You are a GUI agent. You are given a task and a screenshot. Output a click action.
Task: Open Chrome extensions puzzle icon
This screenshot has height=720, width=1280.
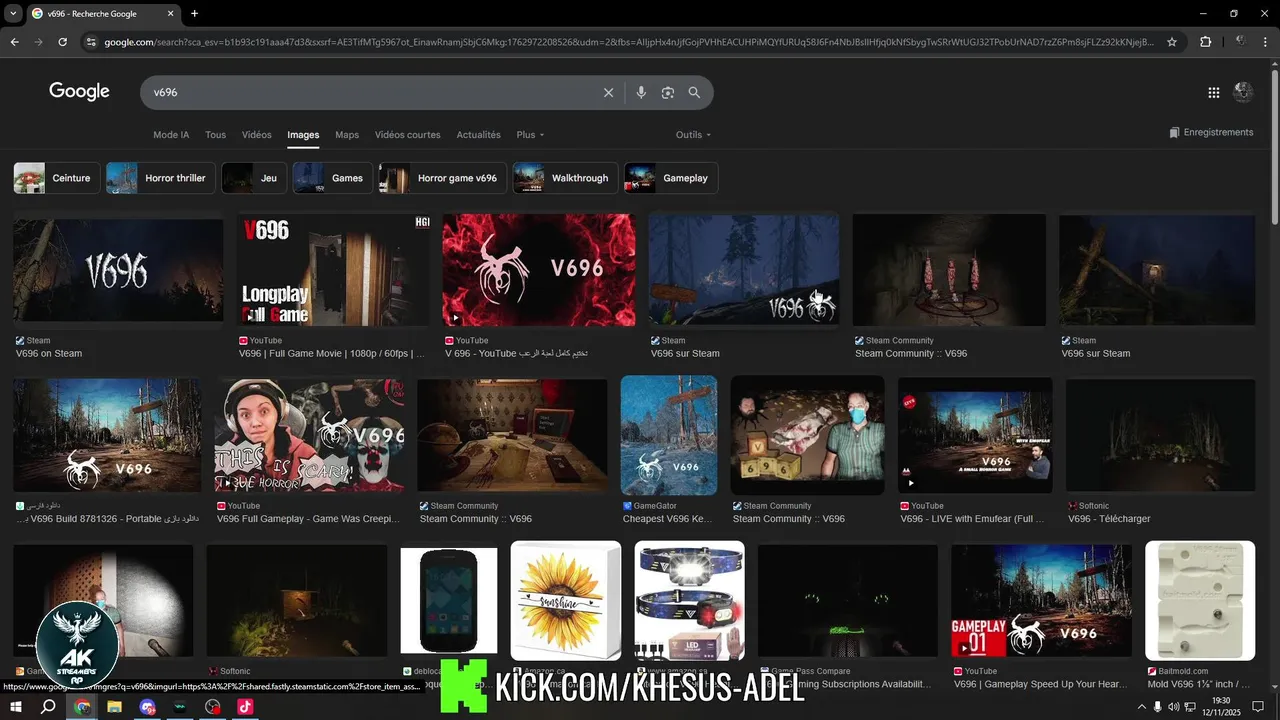tap(1205, 42)
